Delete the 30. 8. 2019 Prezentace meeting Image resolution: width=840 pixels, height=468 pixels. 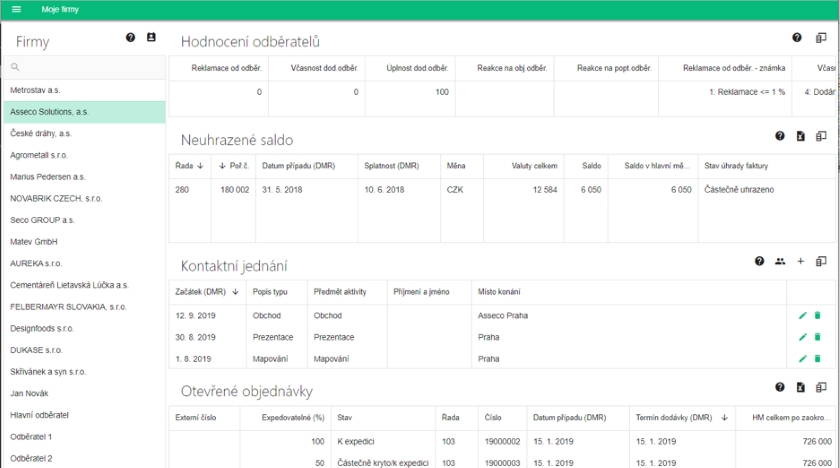point(818,337)
